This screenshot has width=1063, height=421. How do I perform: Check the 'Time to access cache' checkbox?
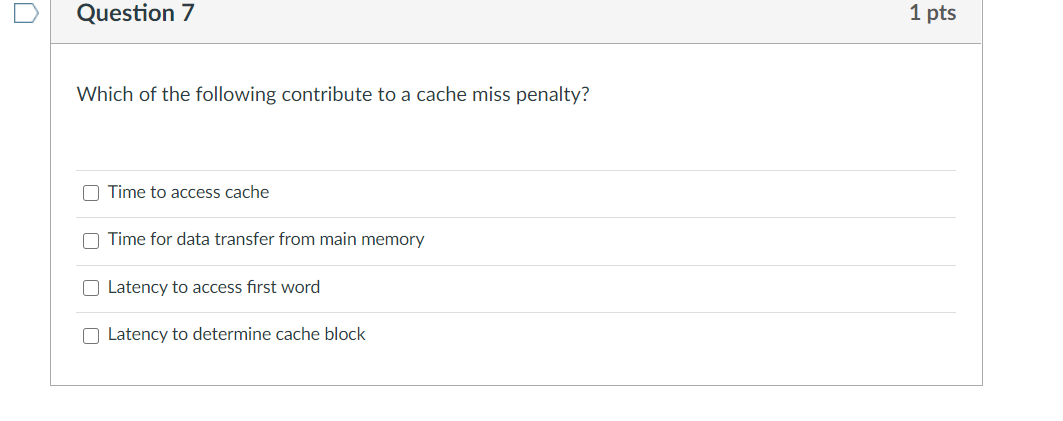click(x=91, y=193)
